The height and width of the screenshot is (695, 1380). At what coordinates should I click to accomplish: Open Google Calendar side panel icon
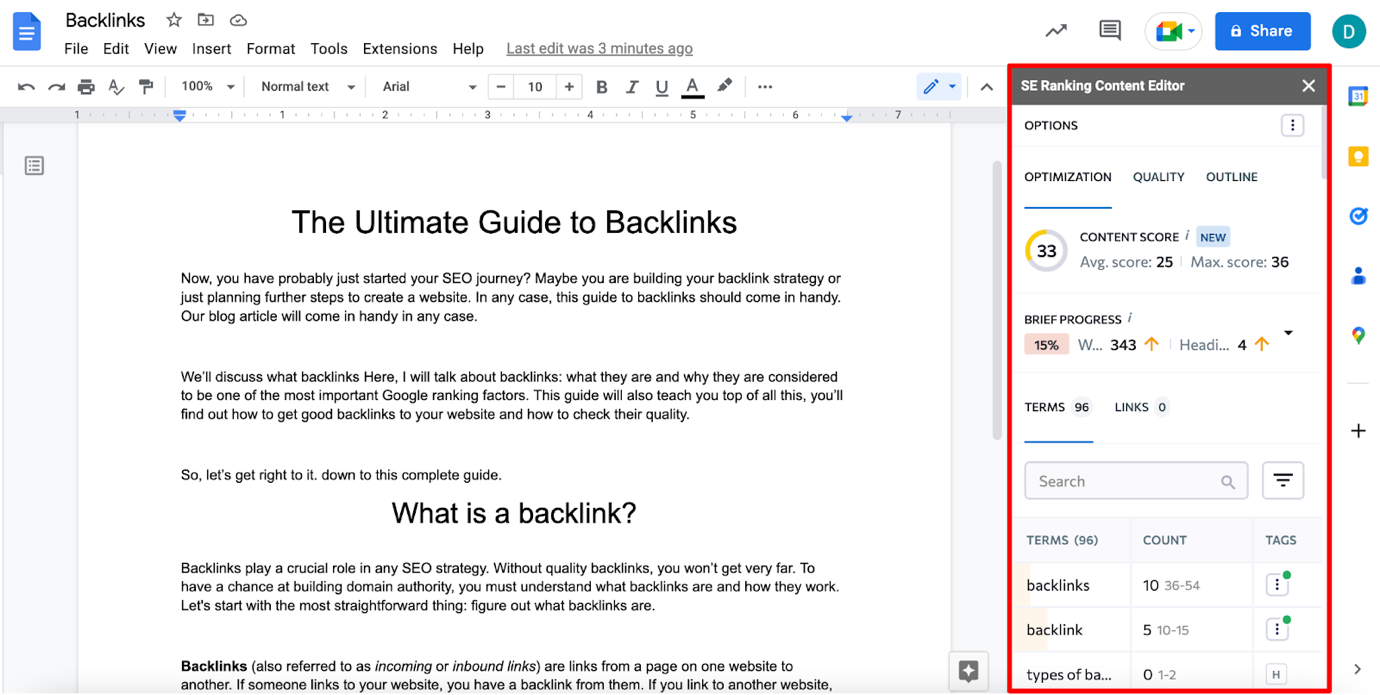[1358, 97]
